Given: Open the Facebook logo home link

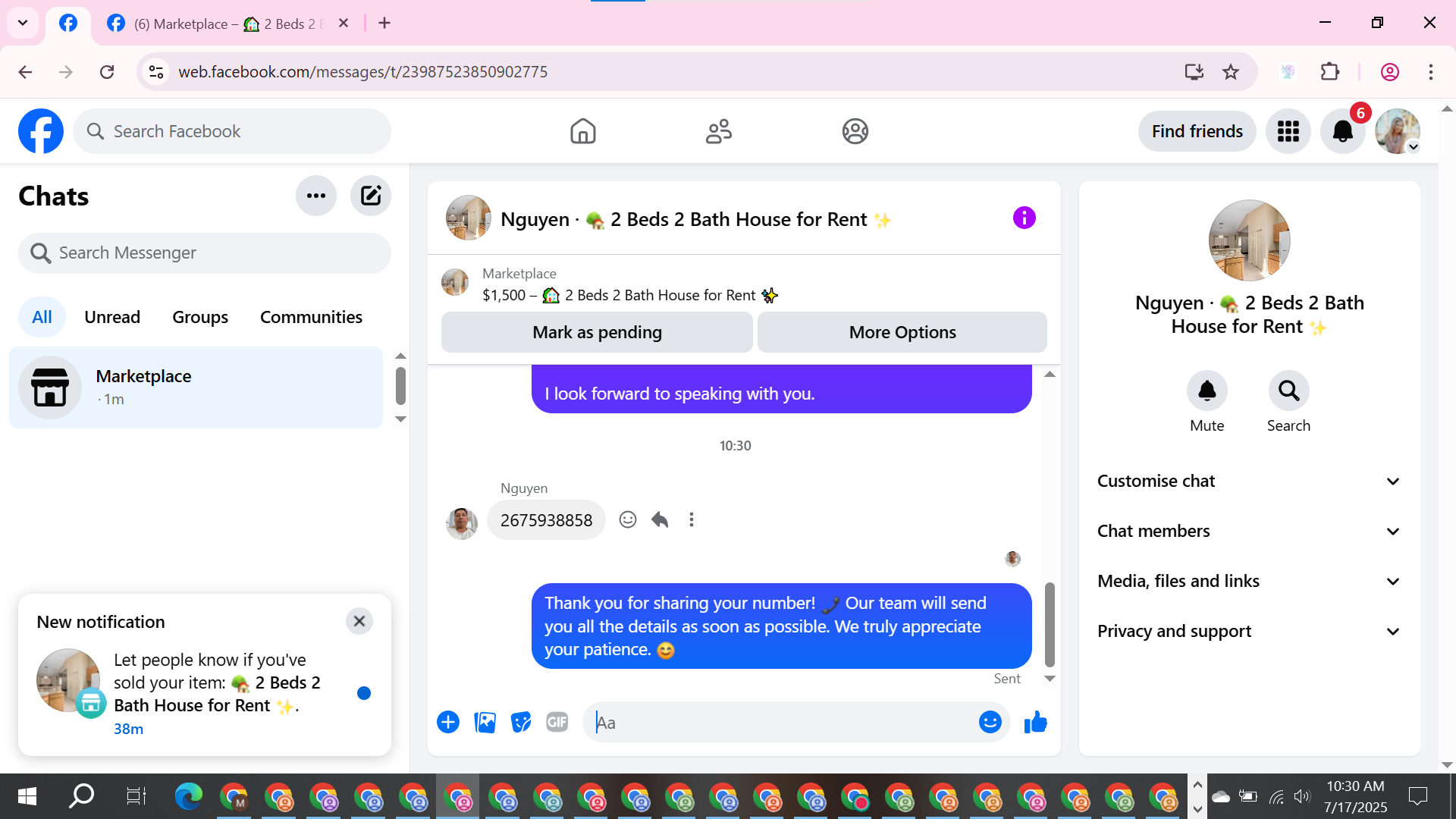Looking at the screenshot, I should point(41,131).
